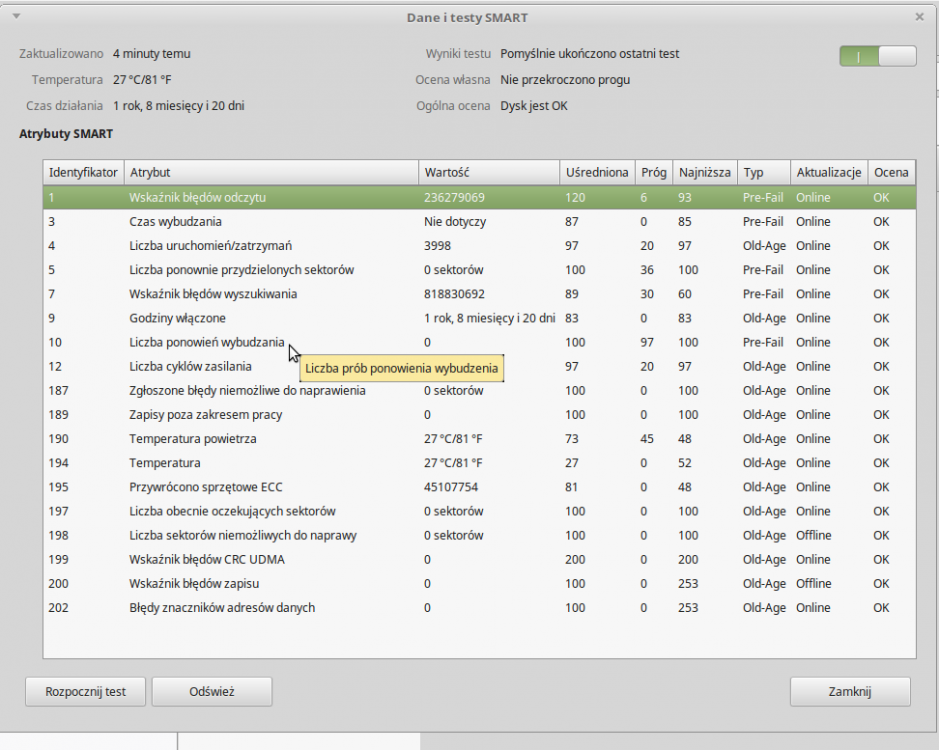The width and height of the screenshot is (939, 750).
Task: Sort by the Aktualizacje column header
Action: 828,173
